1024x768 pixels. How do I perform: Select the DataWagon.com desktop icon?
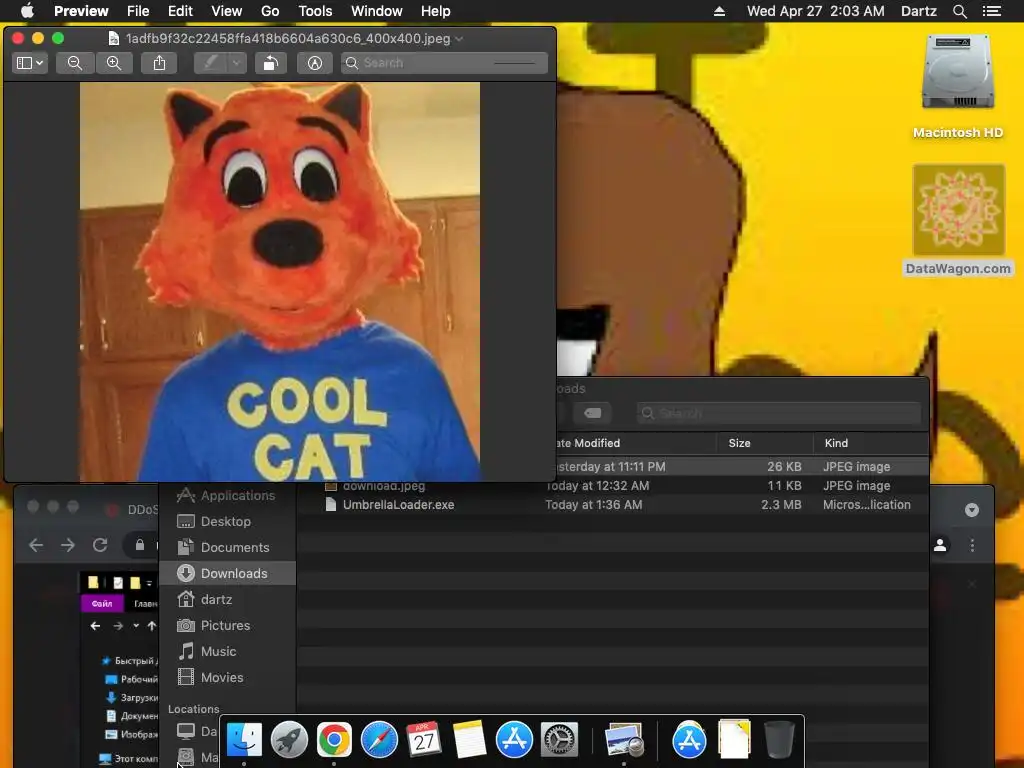[x=958, y=220]
